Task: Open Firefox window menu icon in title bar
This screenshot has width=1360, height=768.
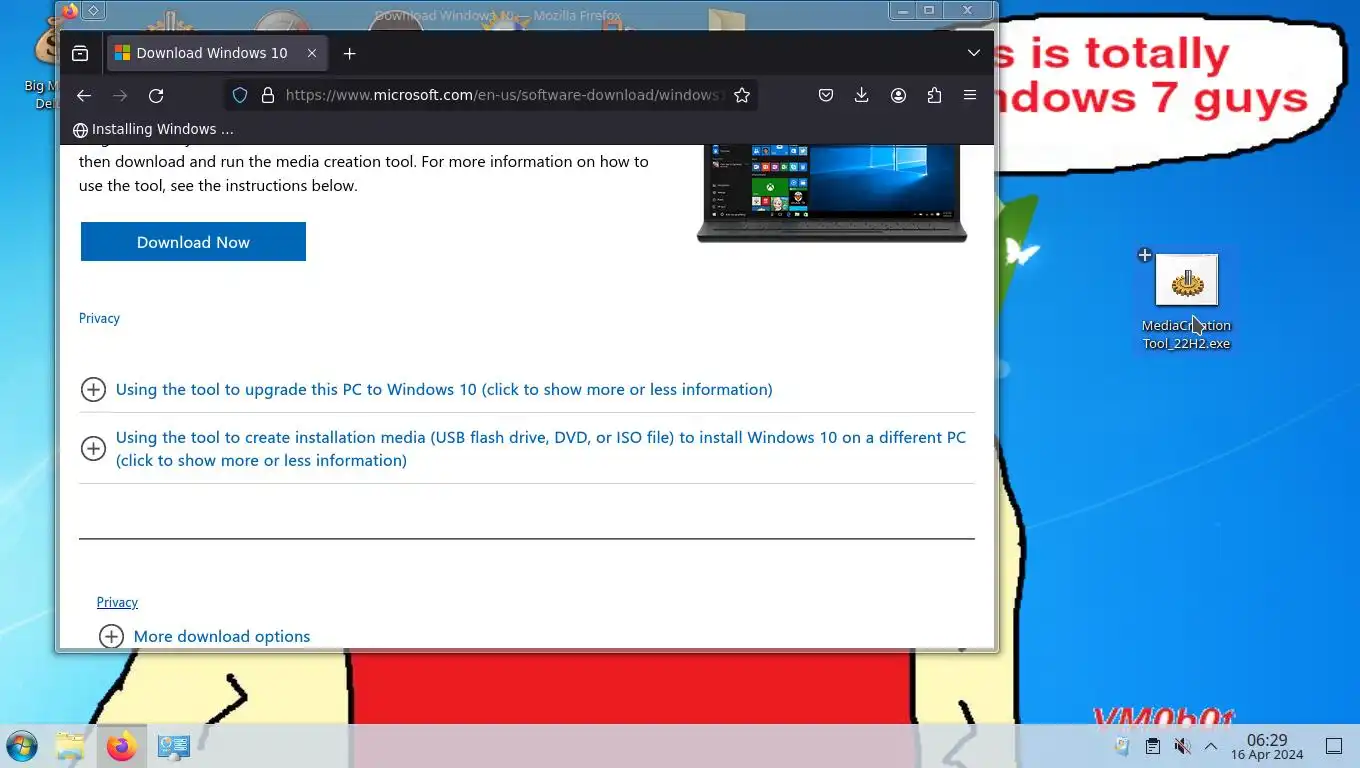Action: (70, 11)
